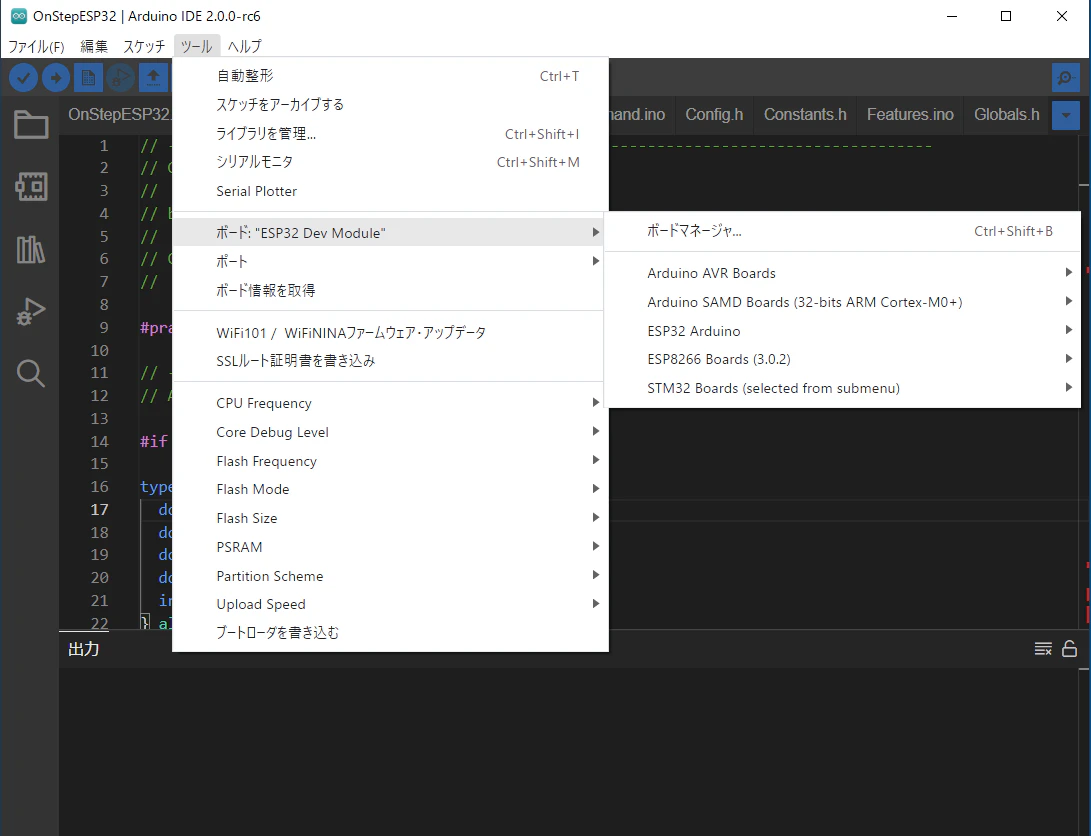Click line number 9 in the gutter
This screenshot has width=1091, height=836.
[104, 328]
